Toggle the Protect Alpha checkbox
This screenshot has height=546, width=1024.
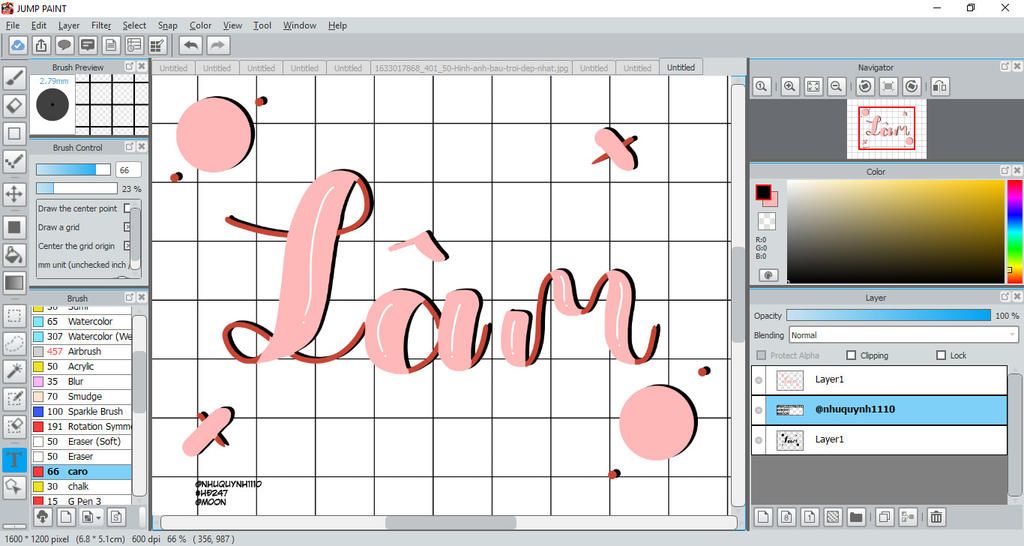pos(761,355)
